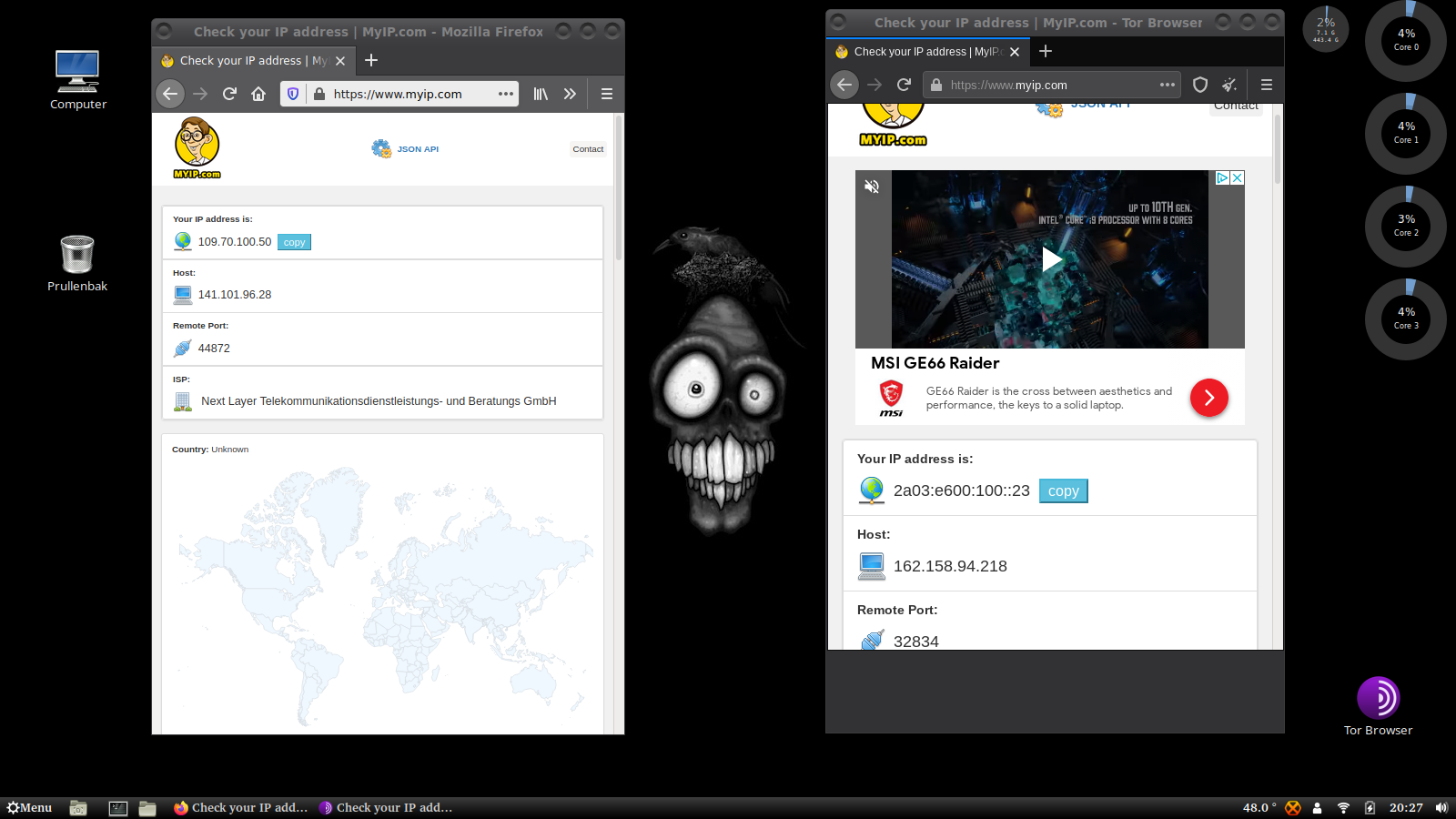Viewport: 1456px width, 819px height.
Task: Unmute the MSI video advertisement
Action: coord(872,187)
